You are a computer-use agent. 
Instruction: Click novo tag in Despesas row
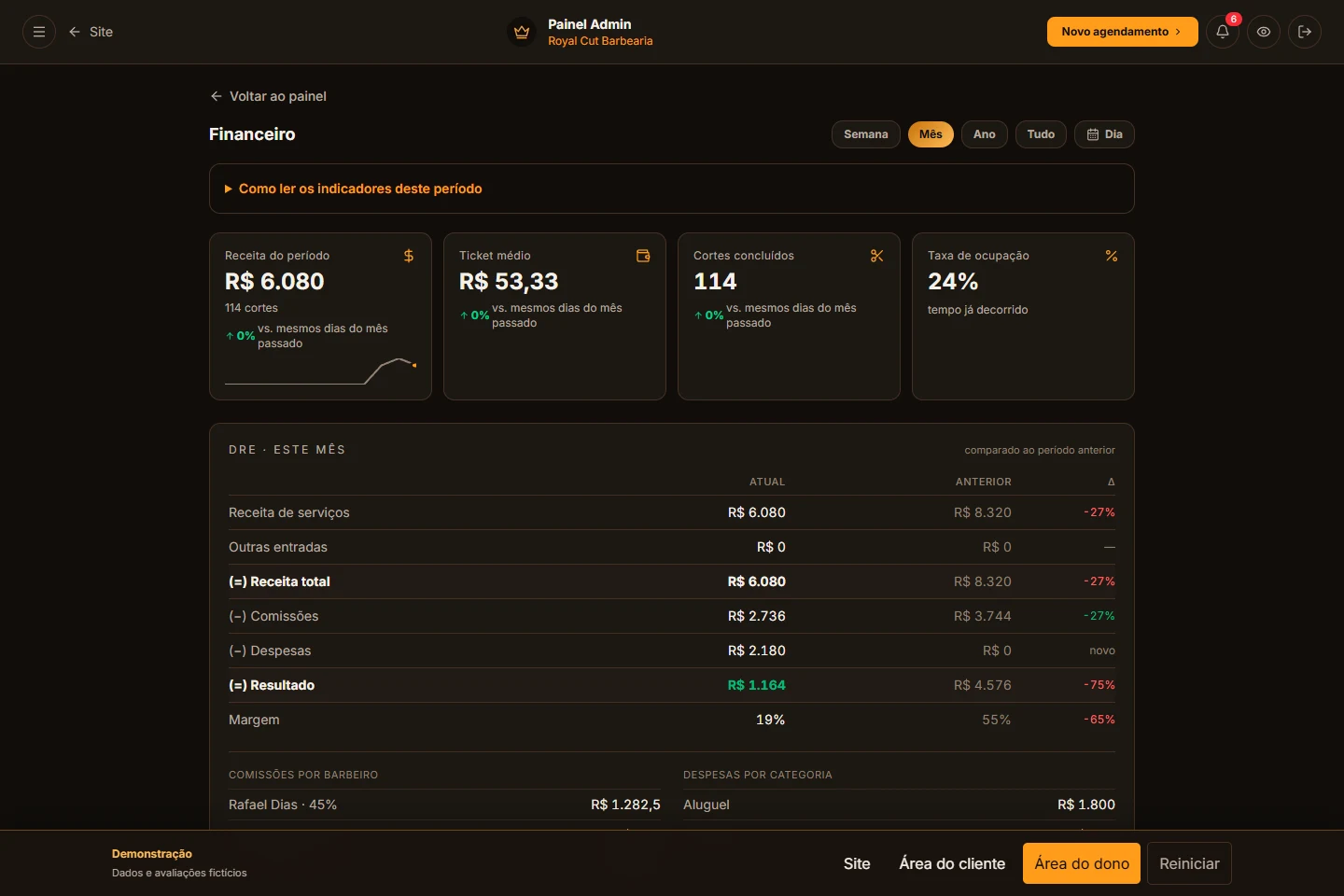1102,651
